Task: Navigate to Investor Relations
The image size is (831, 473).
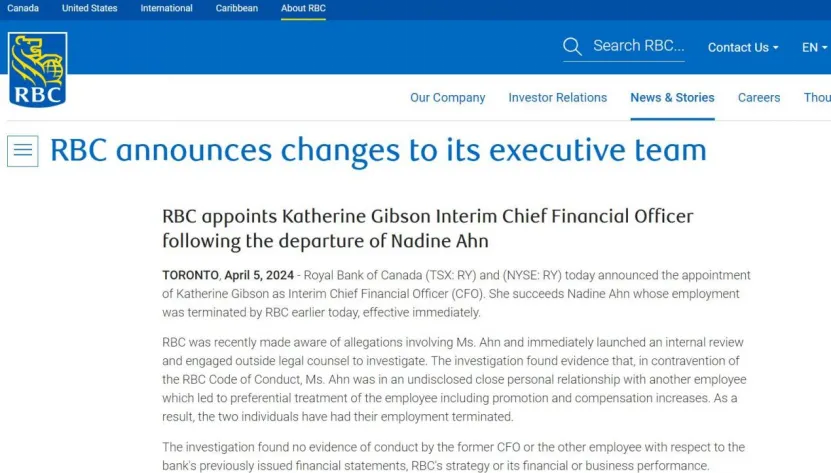Action: point(558,98)
